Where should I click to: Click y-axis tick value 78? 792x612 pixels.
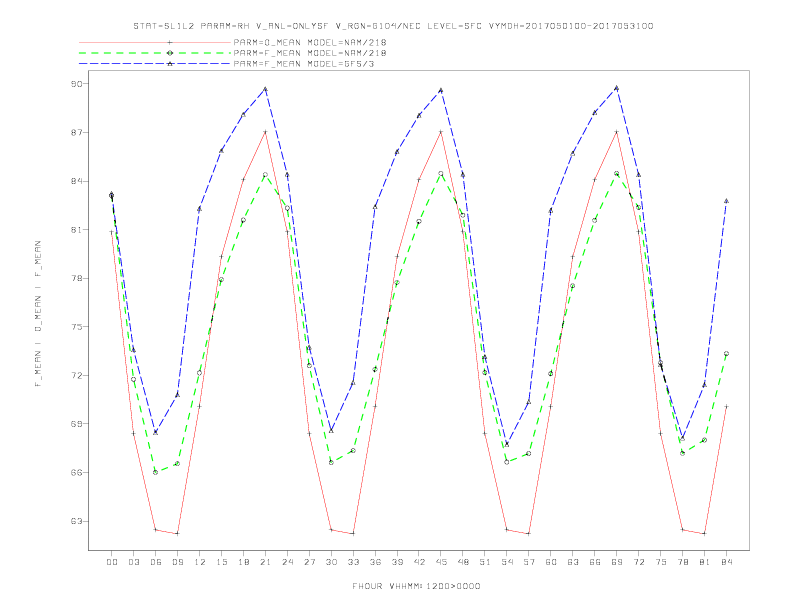76,278
